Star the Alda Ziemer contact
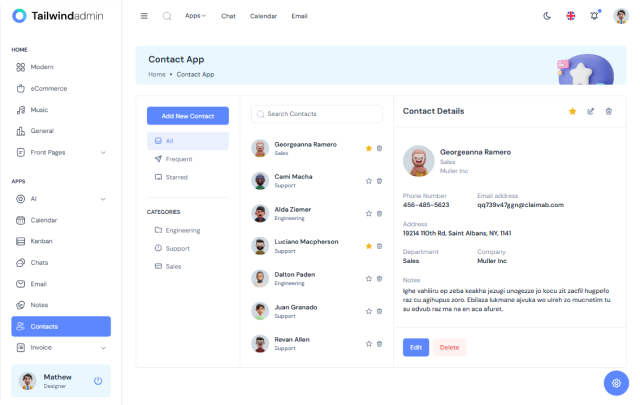This screenshot has width=640, height=405. 368,213
